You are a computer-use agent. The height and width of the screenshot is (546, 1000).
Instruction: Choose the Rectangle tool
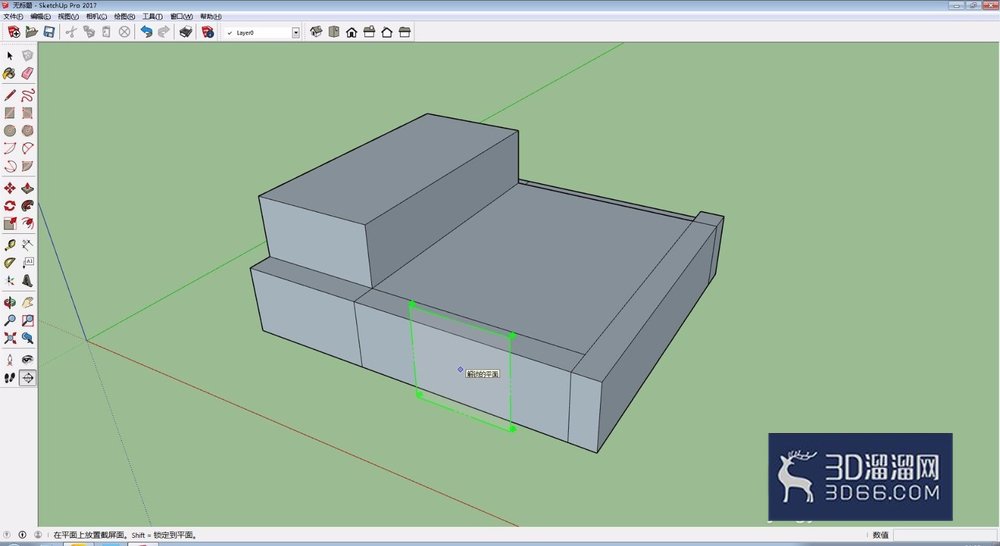coord(10,113)
